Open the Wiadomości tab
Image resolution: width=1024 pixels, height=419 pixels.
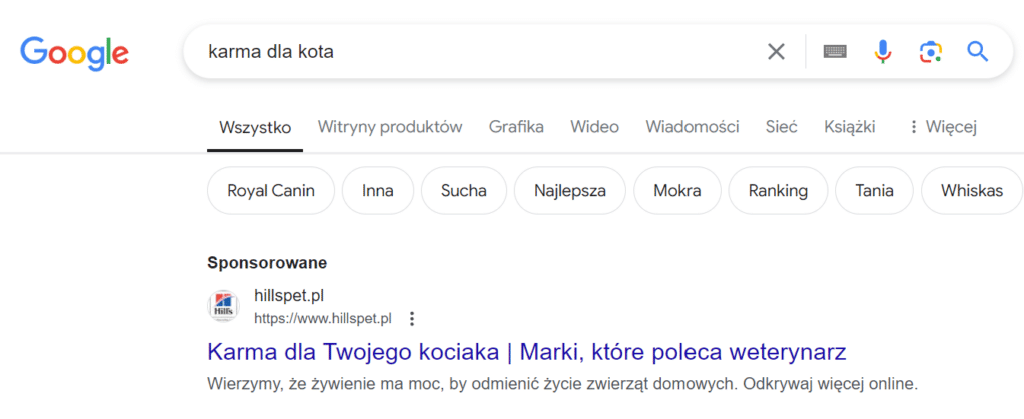tap(692, 127)
